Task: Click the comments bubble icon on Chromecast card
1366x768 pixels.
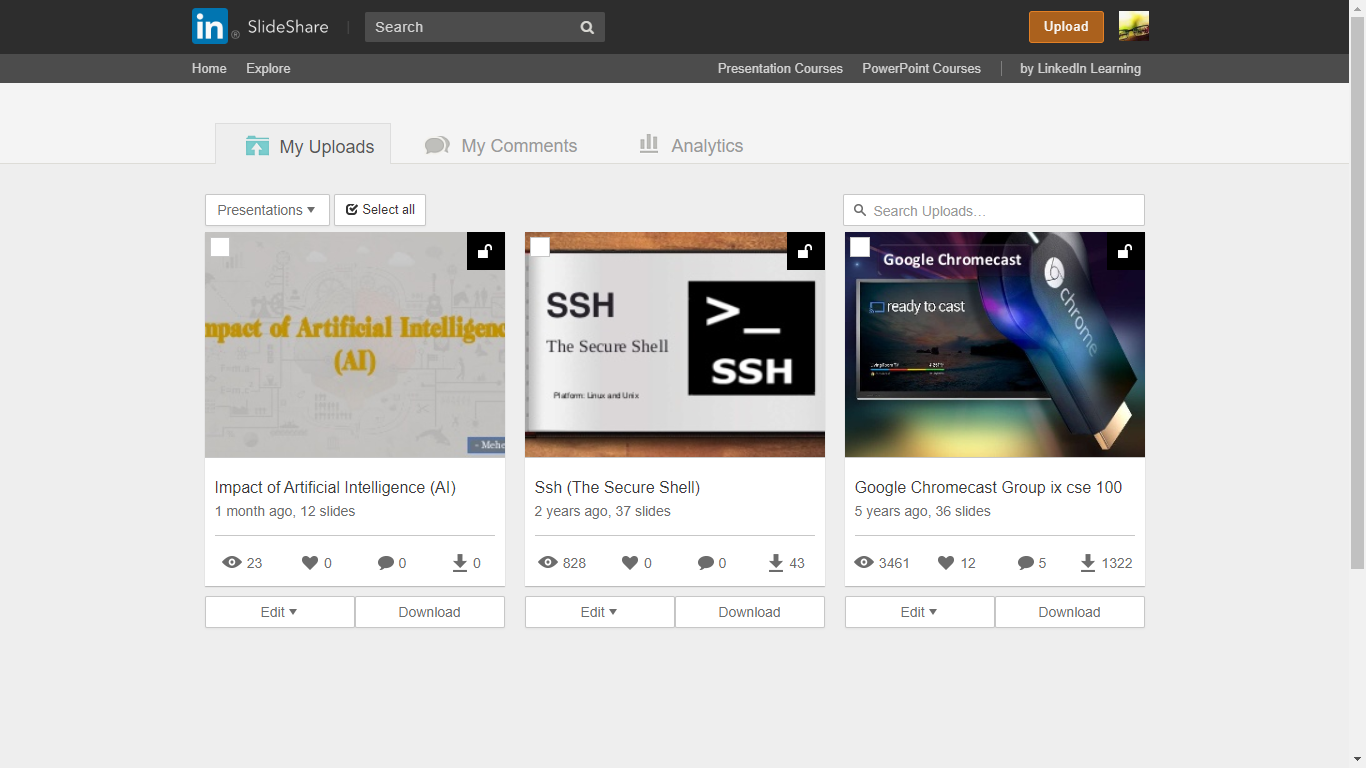Action: [x=1026, y=563]
